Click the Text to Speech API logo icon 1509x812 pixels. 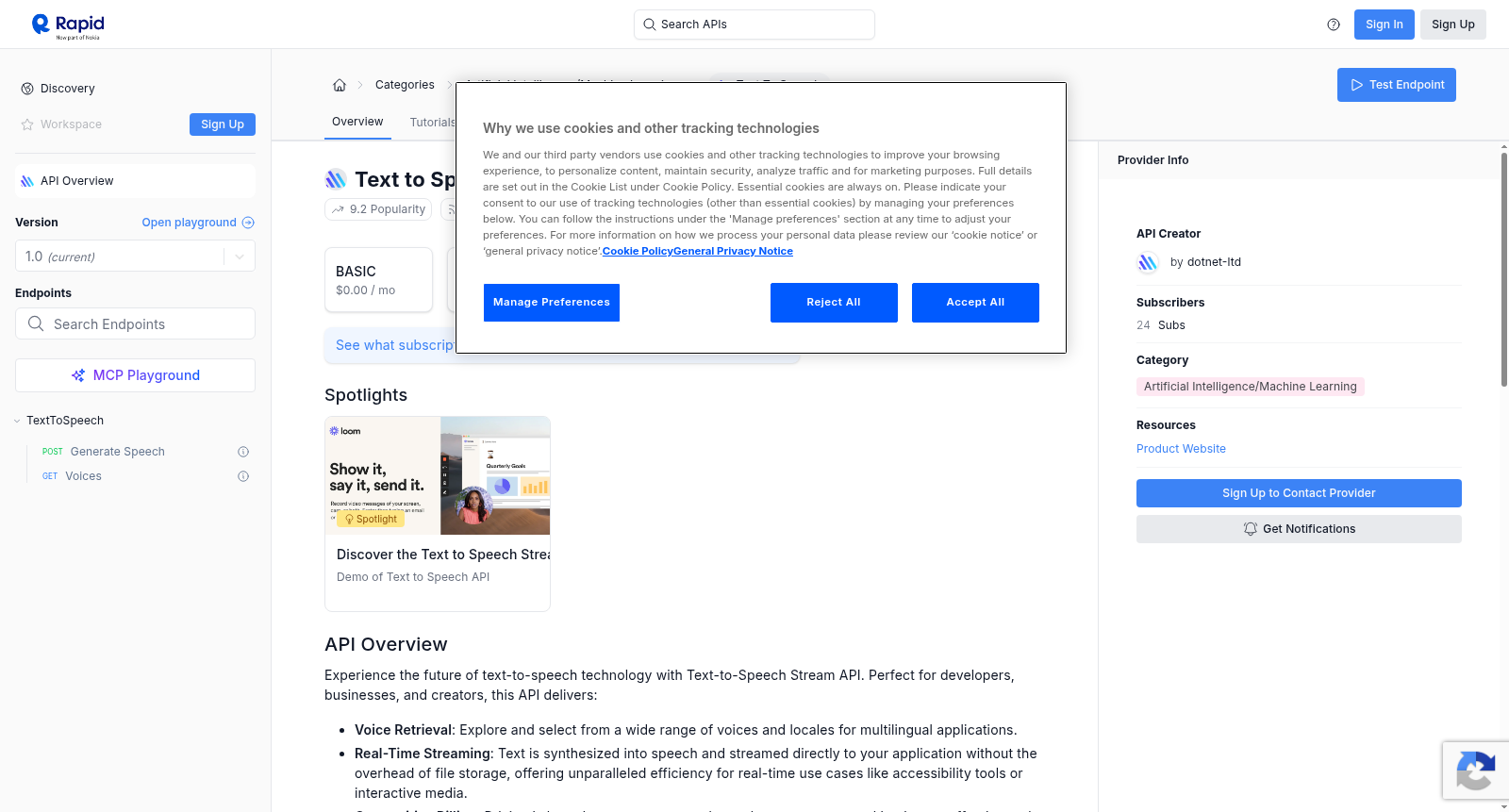336,179
